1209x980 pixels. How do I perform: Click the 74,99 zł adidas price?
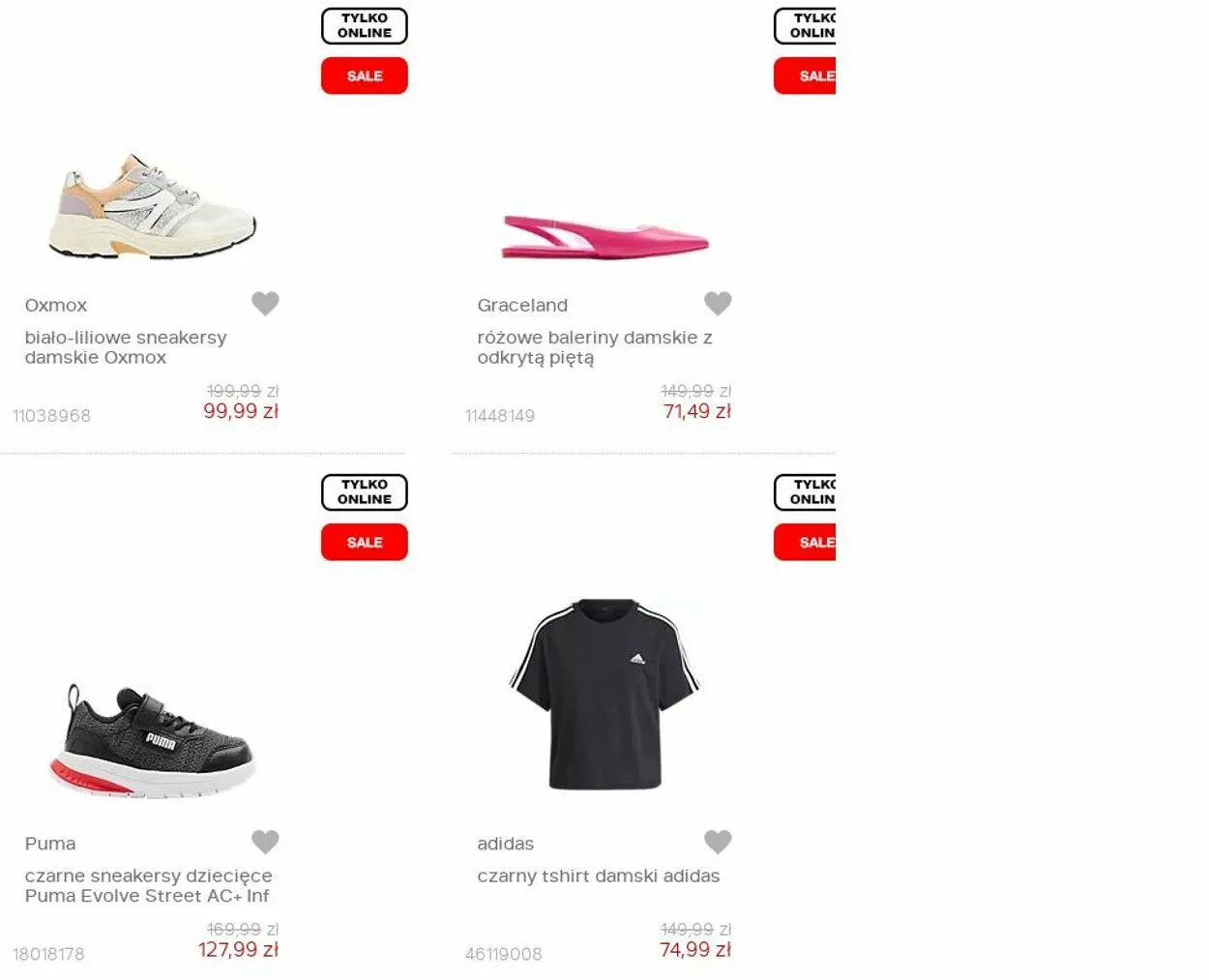(x=695, y=950)
